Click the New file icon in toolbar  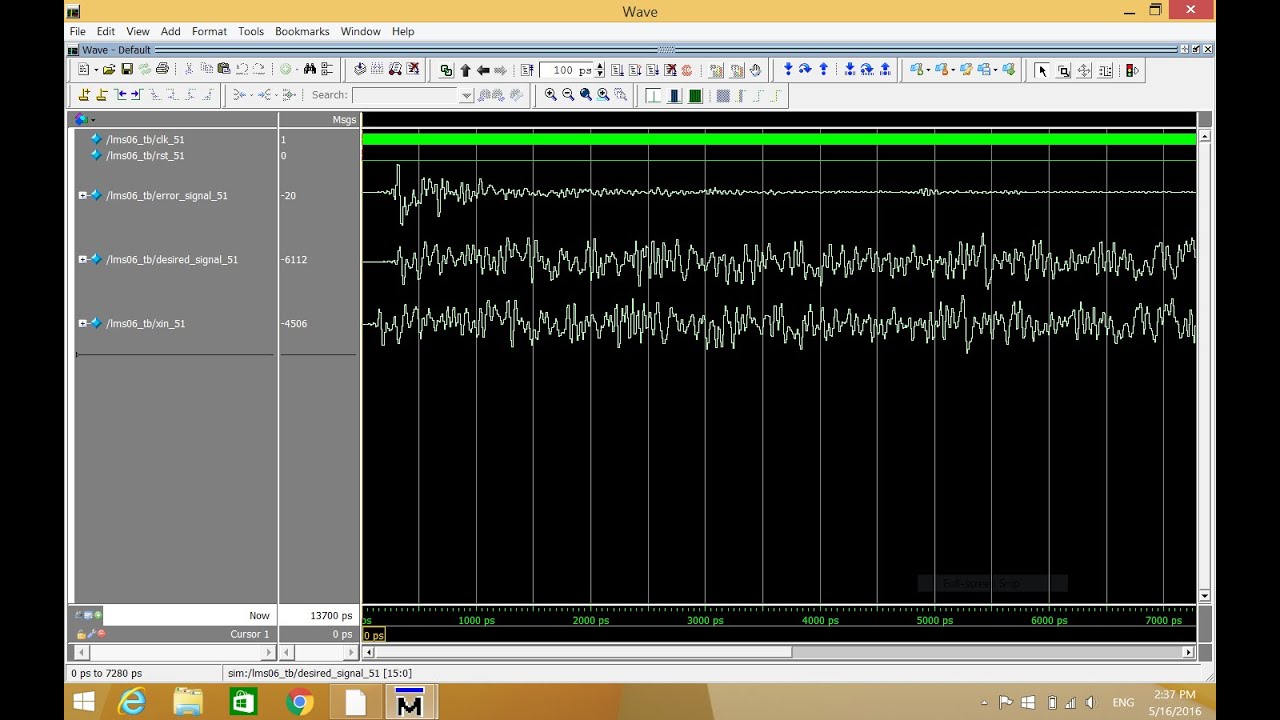point(83,69)
